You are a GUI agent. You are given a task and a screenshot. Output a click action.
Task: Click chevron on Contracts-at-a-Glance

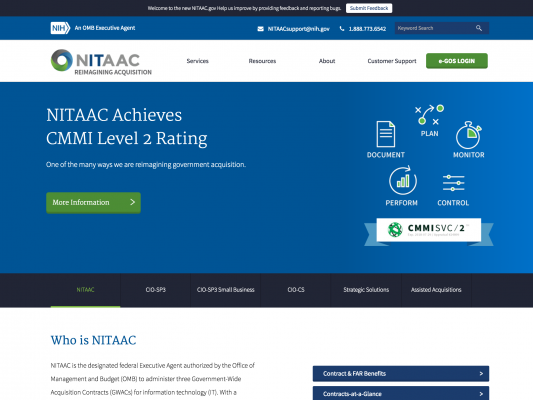[x=481, y=394]
